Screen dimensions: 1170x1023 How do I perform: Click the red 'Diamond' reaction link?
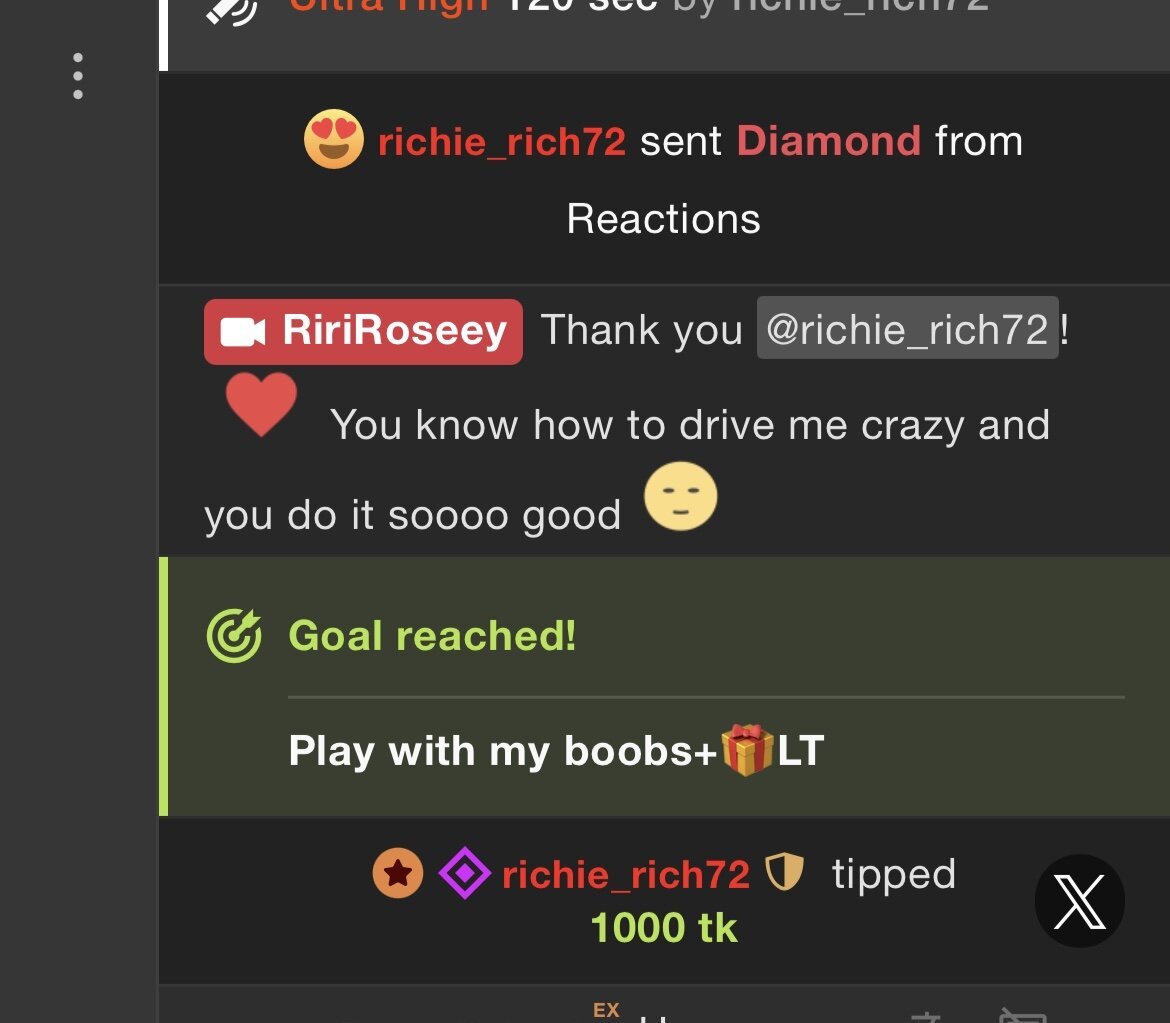(828, 140)
